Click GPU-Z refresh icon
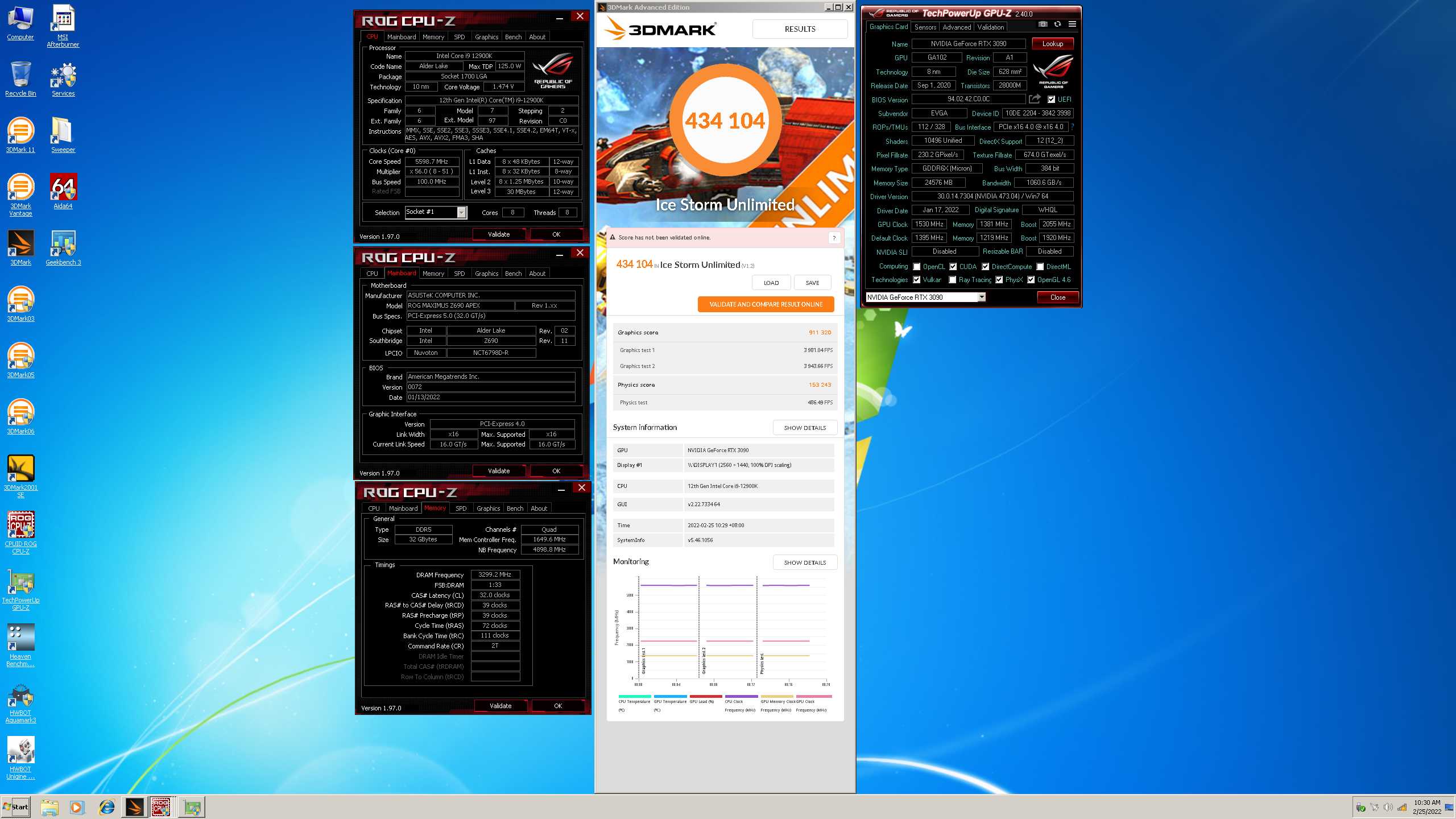This screenshot has width=1456, height=819. point(1057,24)
